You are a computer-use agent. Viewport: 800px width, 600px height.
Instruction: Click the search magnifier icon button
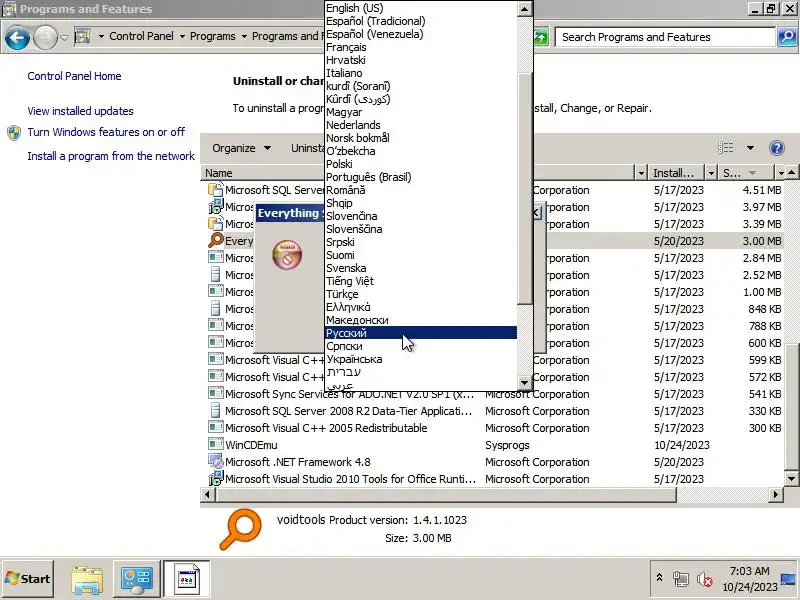point(787,37)
